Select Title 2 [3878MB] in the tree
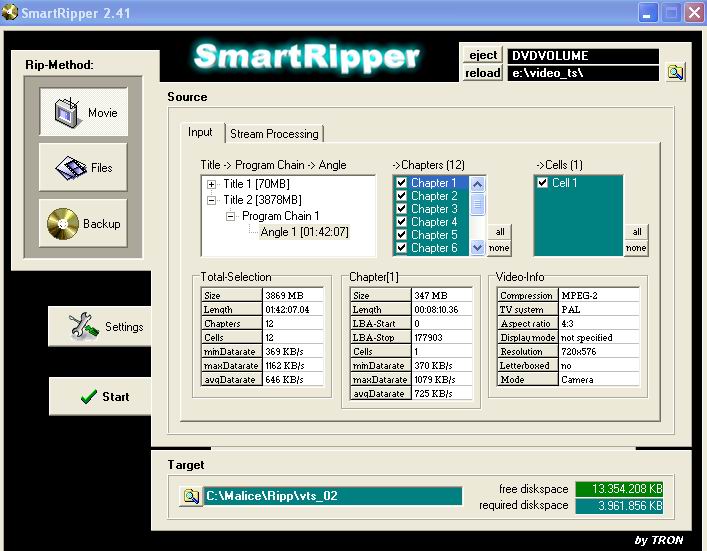The height and width of the screenshot is (551, 707). 262,200
